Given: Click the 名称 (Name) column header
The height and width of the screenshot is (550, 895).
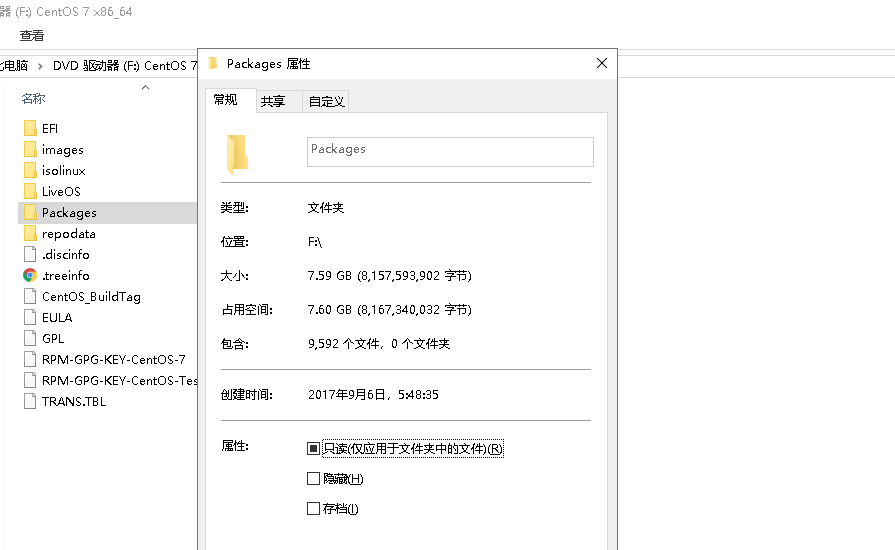Looking at the screenshot, I should point(33,99).
